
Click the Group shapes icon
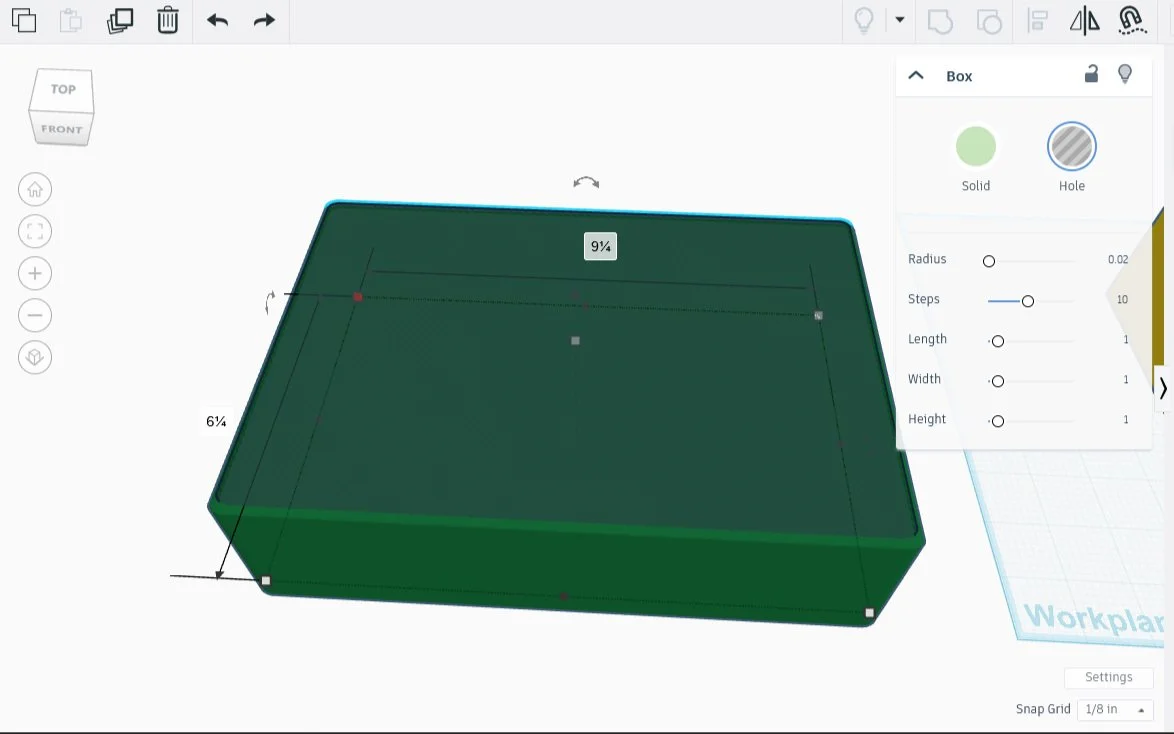click(940, 21)
